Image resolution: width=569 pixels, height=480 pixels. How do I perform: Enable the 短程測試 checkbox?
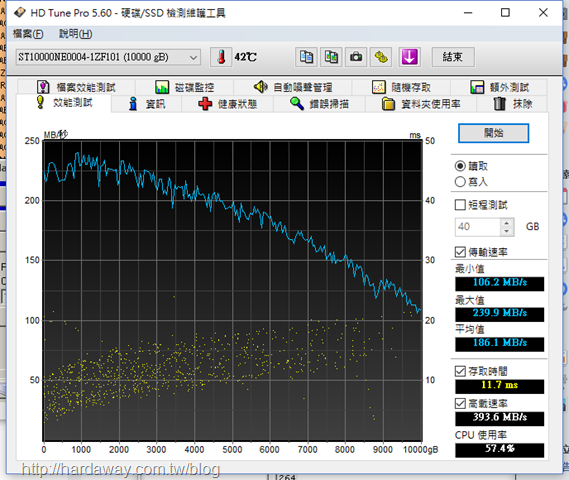[x=460, y=205]
